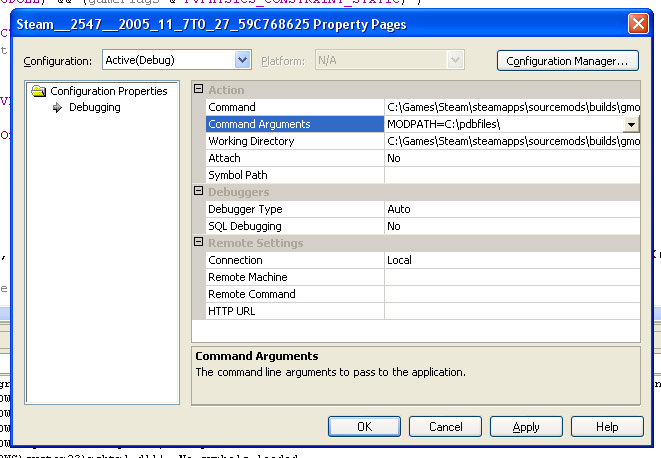The image size is (661, 458).
Task: Select the Symbol Path property label
Action: (294, 175)
